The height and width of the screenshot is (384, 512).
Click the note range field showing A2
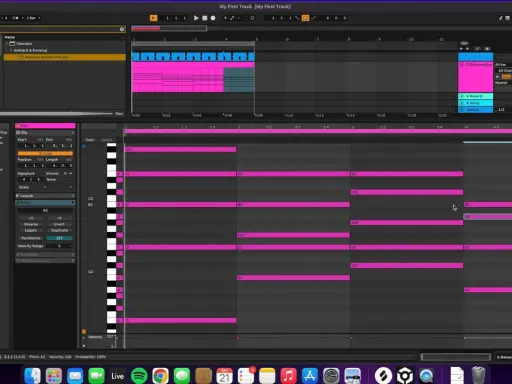(x=45, y=210)
